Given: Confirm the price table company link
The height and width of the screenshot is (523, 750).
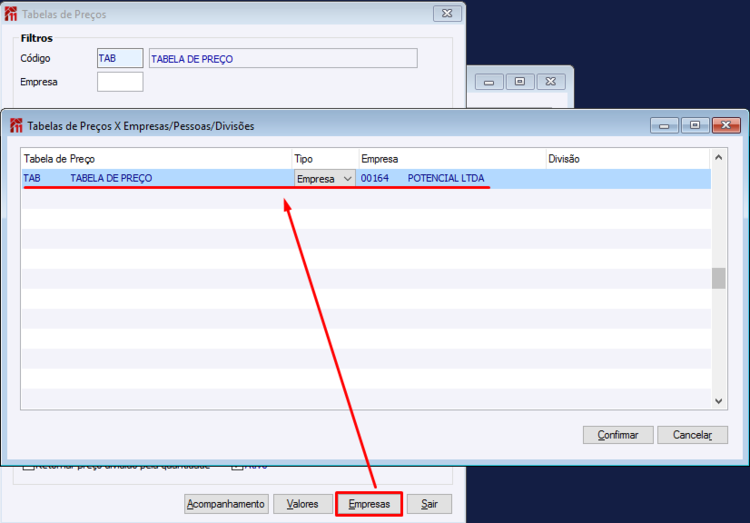Looking at the screenshot, I should coord(618,434).
